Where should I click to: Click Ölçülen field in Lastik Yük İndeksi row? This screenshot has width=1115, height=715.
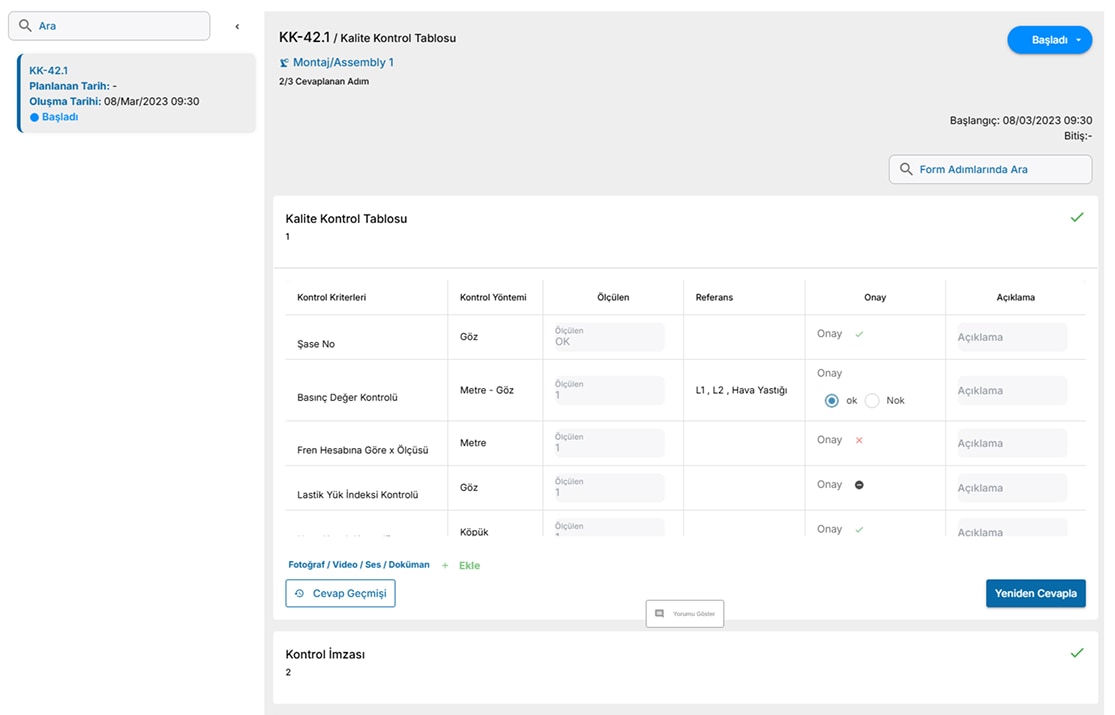pos(609,487)
